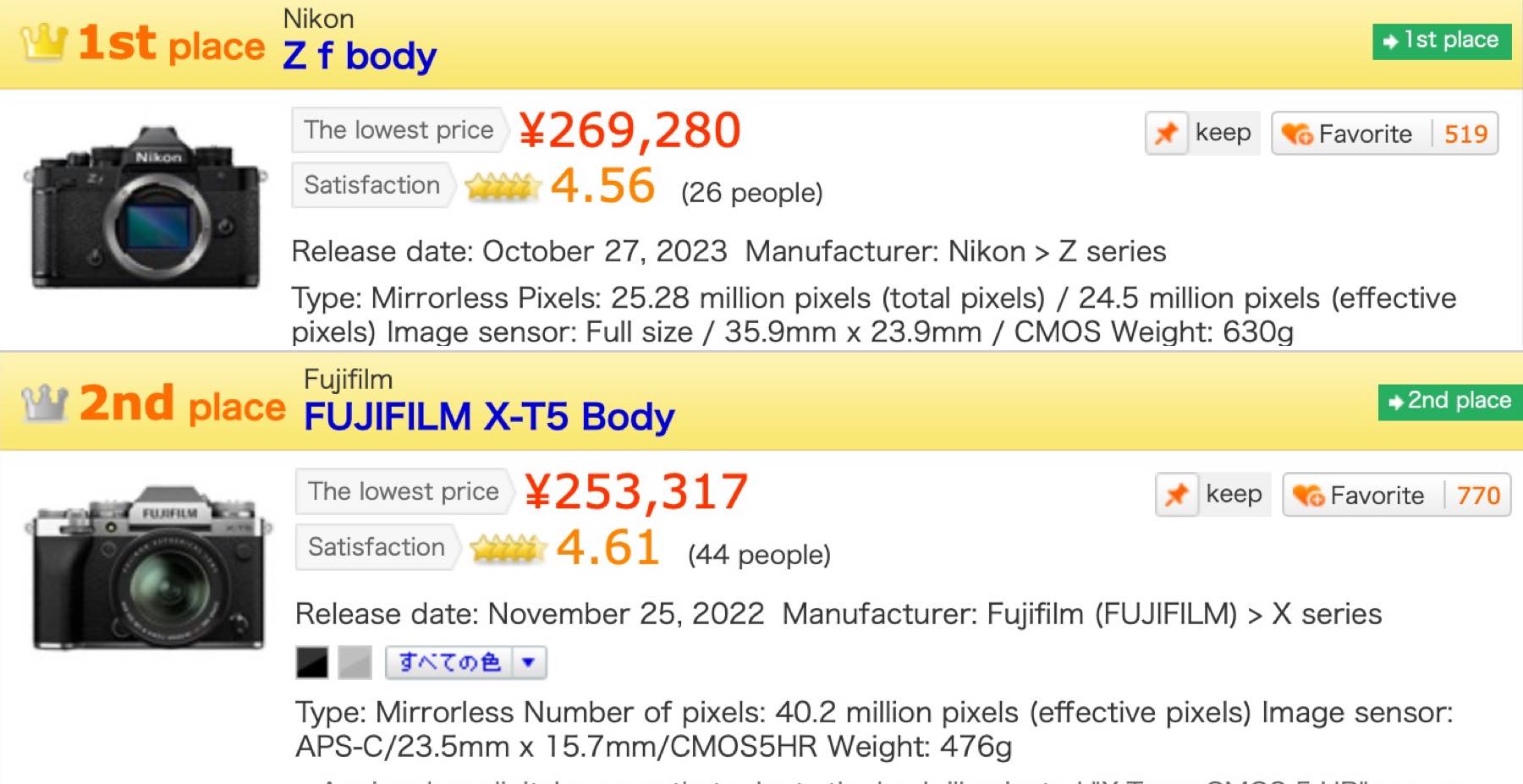Click the heart icon for Nikon Z f Favorite

(x=1296, y=134)
